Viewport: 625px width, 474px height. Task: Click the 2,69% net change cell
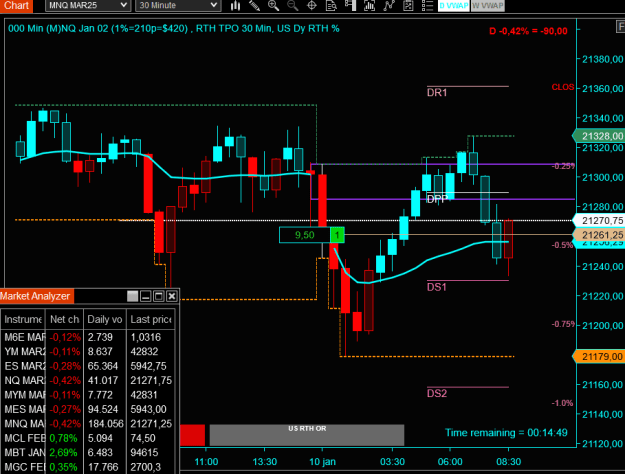[65, 452]
